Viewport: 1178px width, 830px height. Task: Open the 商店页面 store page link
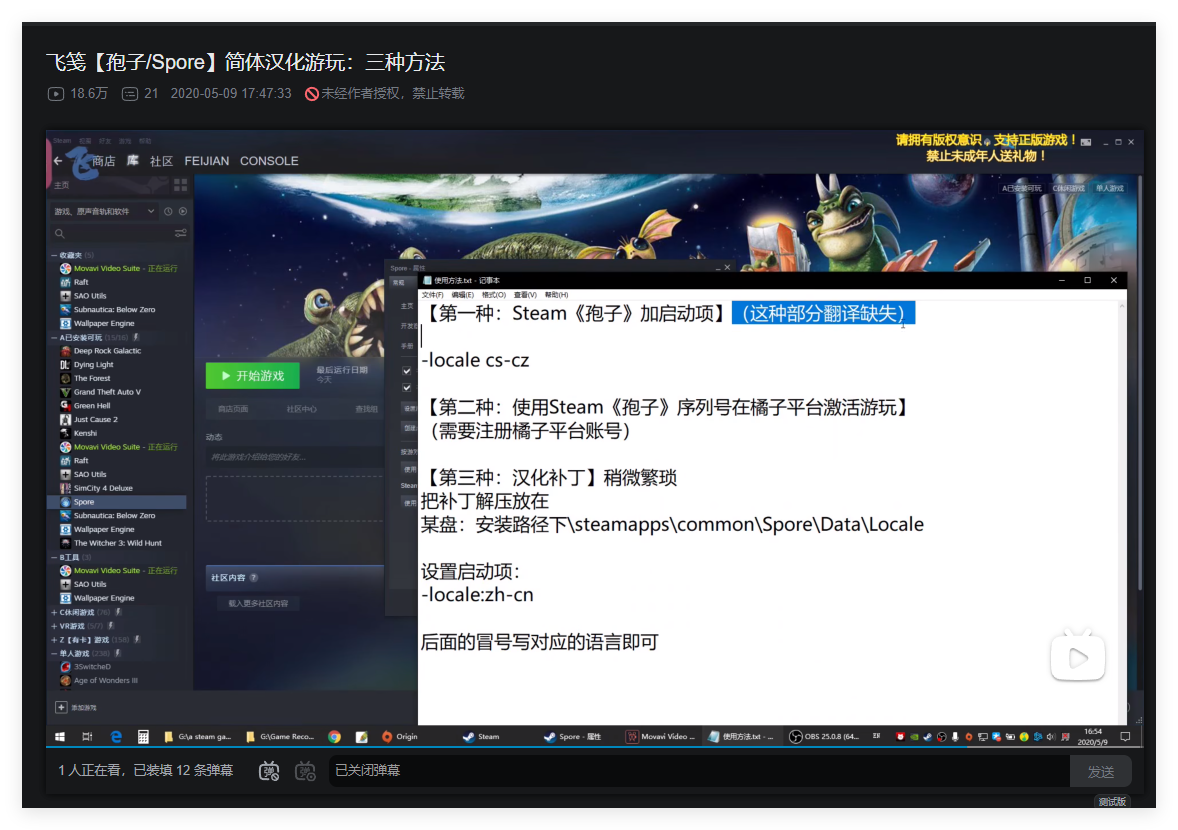tap(233, 409)
